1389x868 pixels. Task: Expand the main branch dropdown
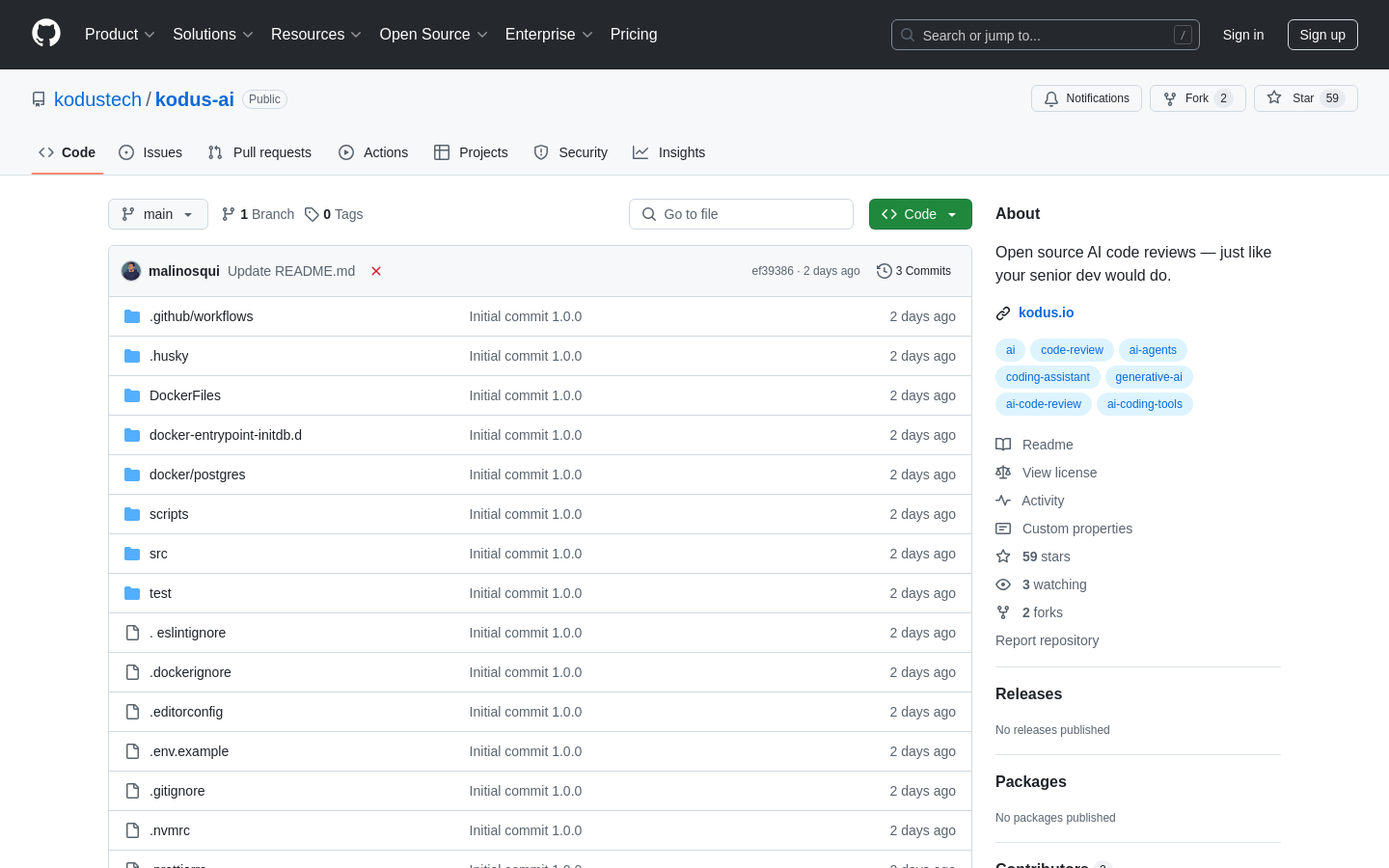pos(158,214)
